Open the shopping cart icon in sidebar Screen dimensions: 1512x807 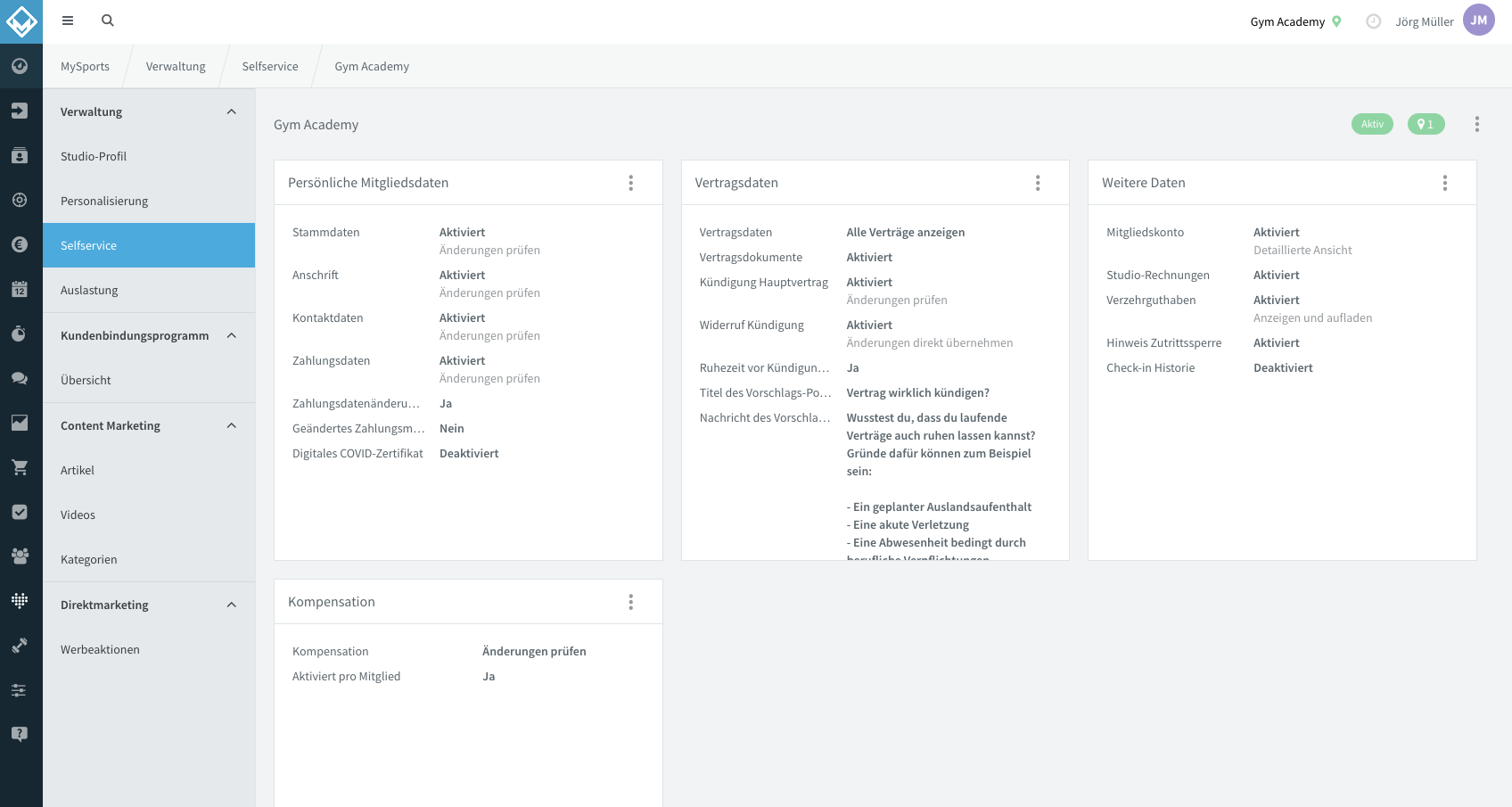[x=20, y=467]
